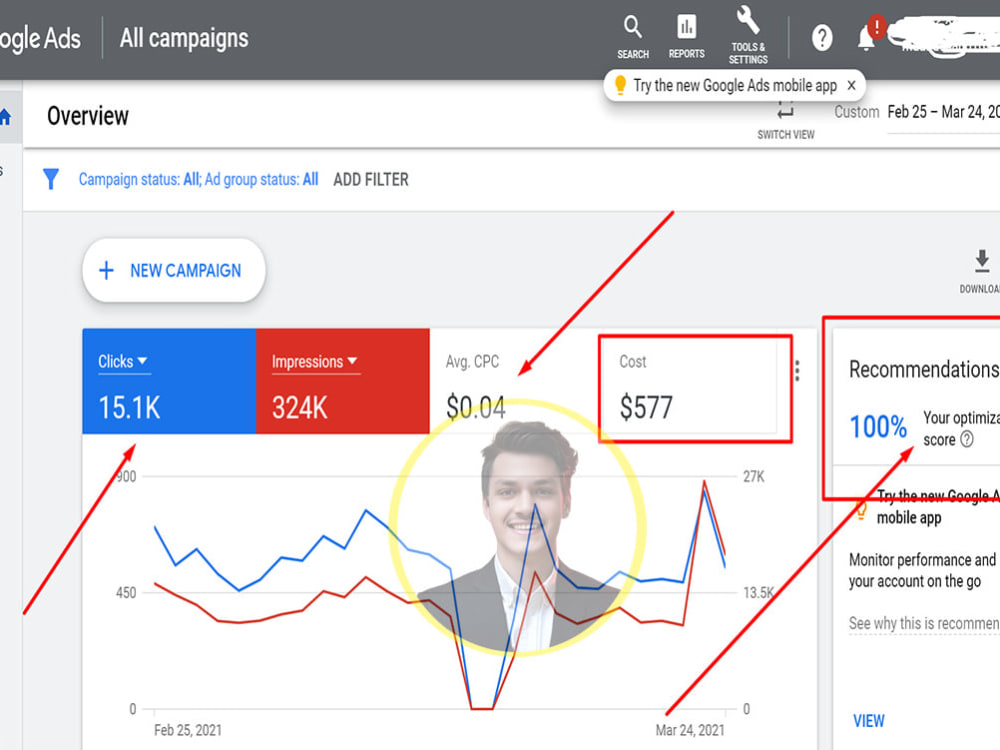Screen dimensions: 1000x750
Task: Click the New Campaign button
Action: point(173,270)
